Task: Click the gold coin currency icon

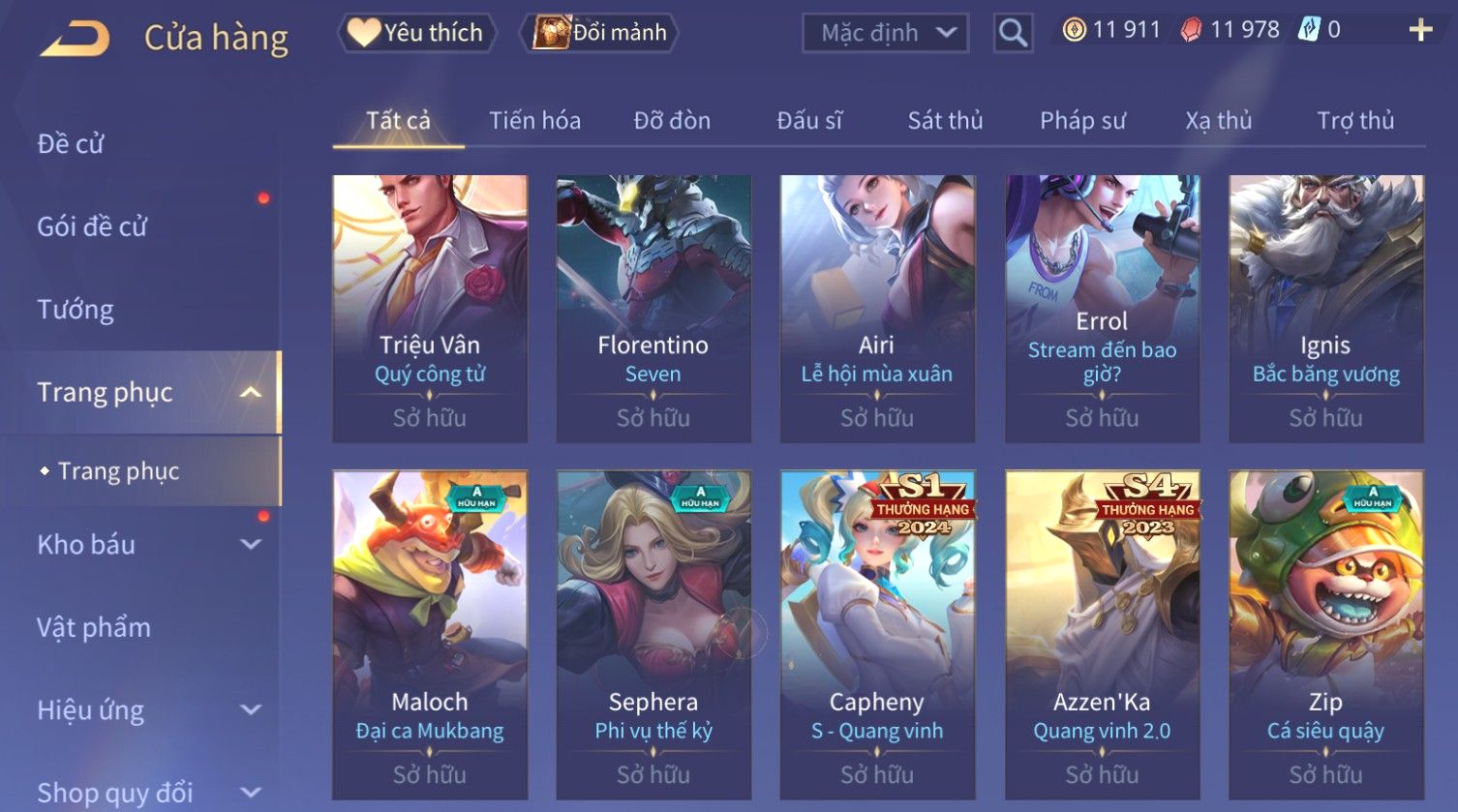Action: [1074, 30]
